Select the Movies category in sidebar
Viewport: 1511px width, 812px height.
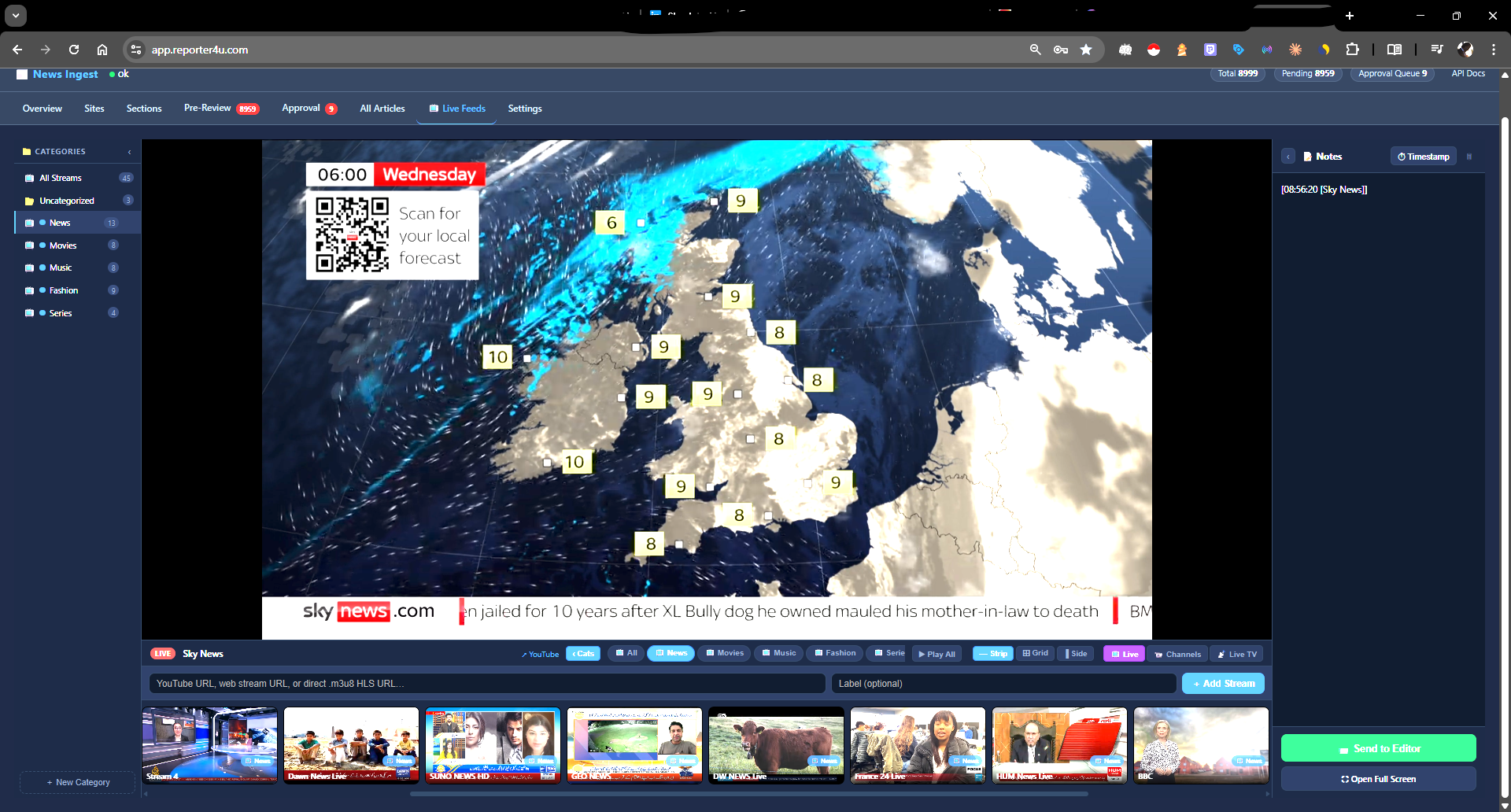pos(78,245)
